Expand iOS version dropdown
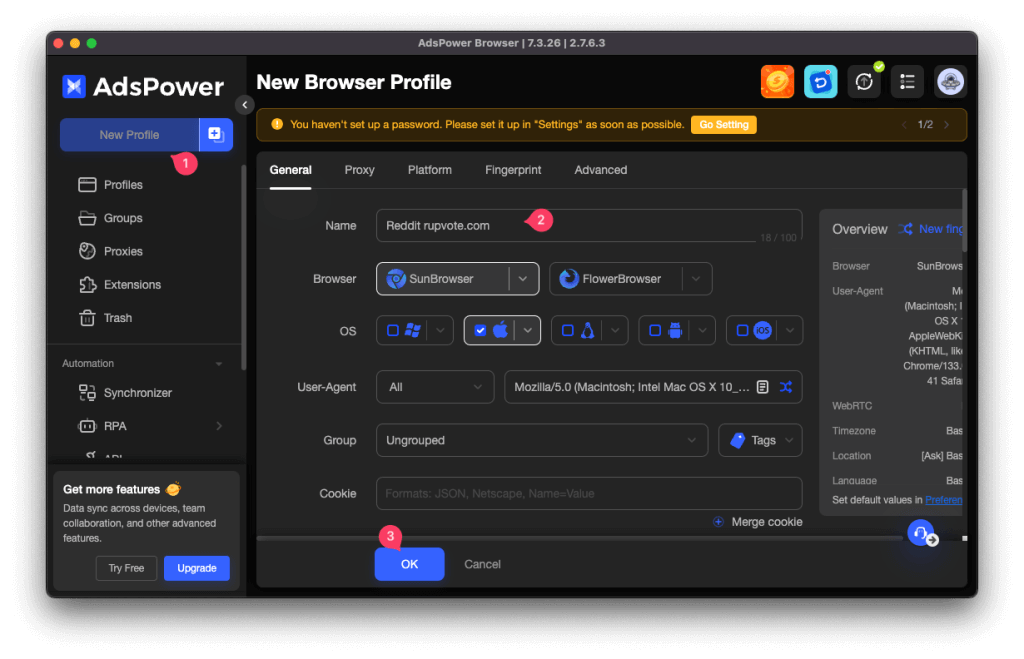 click(x=790, y=330)
